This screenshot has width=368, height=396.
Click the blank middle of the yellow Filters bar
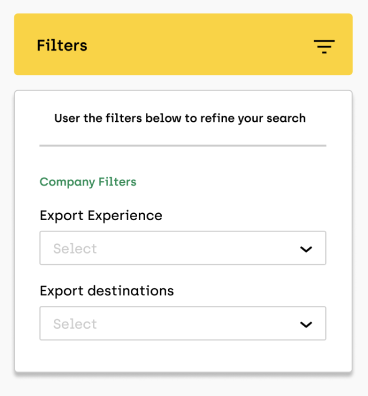[x=200, y=45]
